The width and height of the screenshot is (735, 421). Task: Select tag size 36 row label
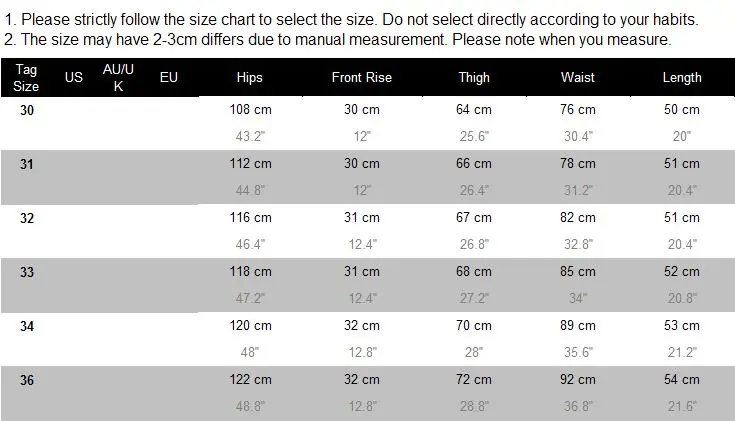tap(27, 379)
